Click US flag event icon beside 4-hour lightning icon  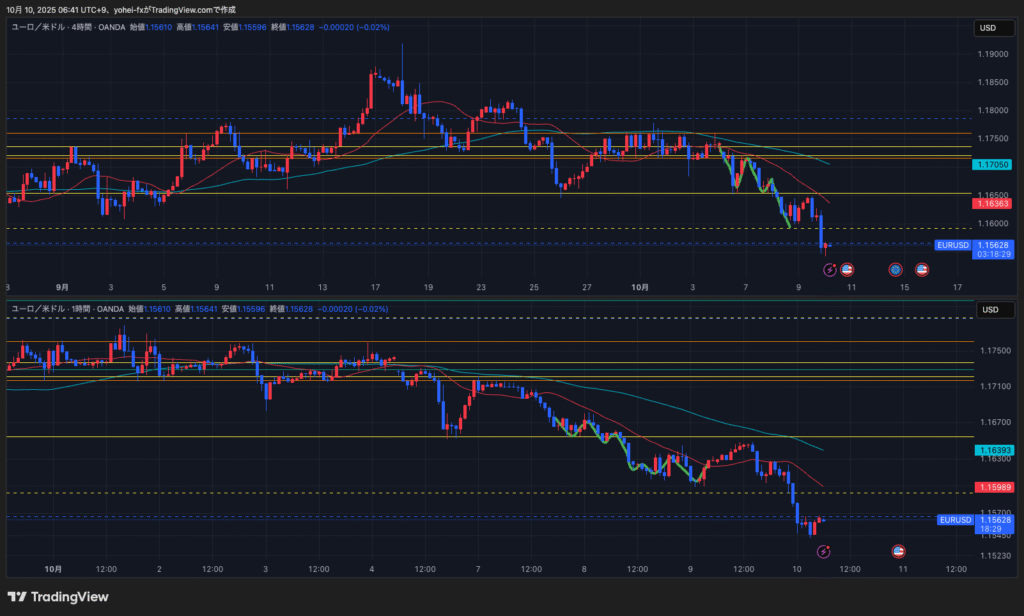[x=847, y=269]
